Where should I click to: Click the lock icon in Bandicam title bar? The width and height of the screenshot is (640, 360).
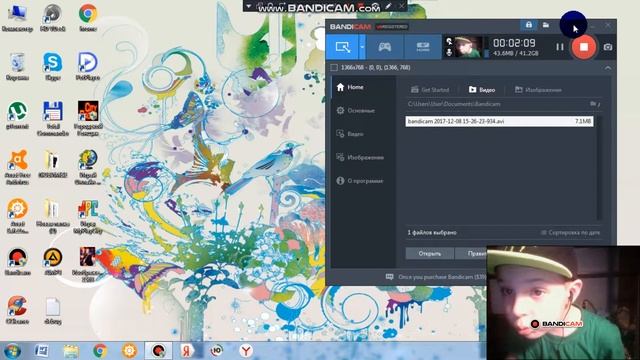[529, 25]
